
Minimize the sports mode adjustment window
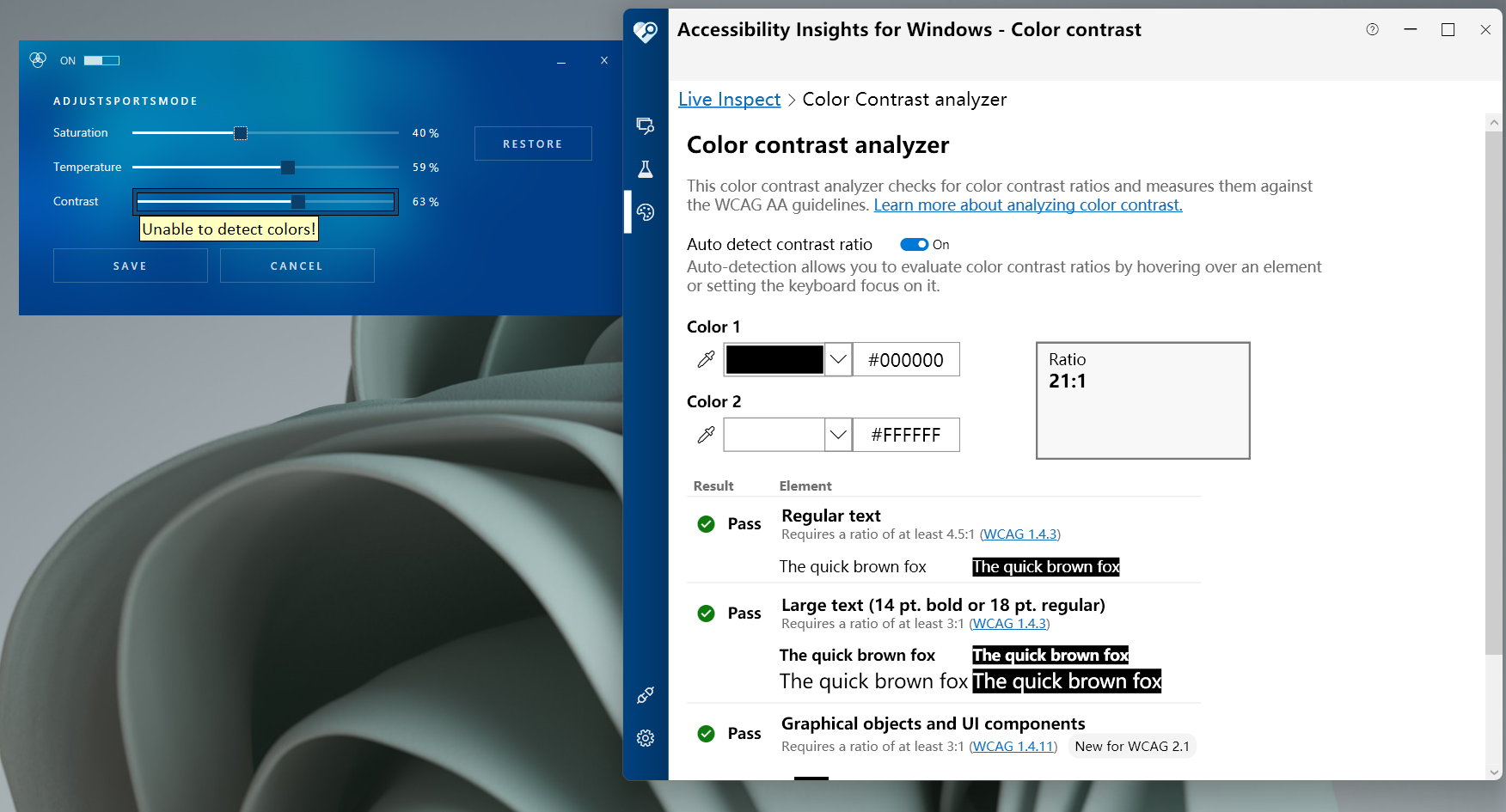561,62
